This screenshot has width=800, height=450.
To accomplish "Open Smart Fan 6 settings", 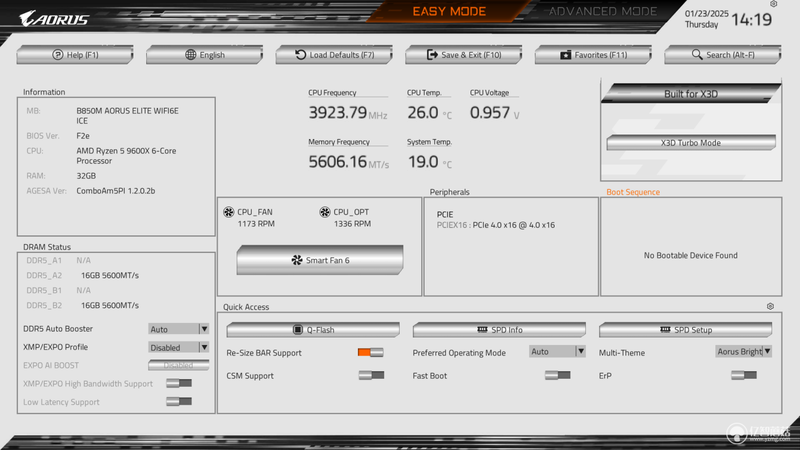I will coord(320,260).
